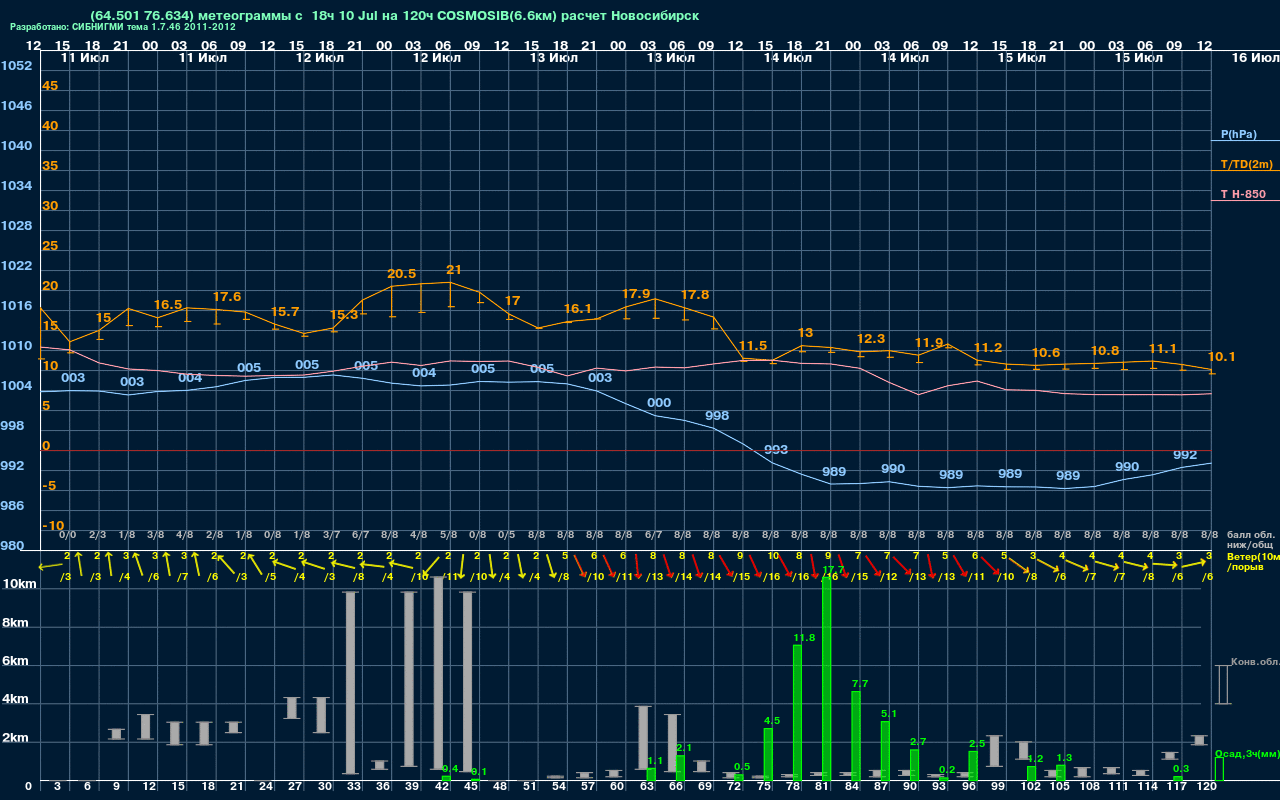Click the precipitation value 2.7
The image size is (1280, 800).
click(x=917, y=741)
